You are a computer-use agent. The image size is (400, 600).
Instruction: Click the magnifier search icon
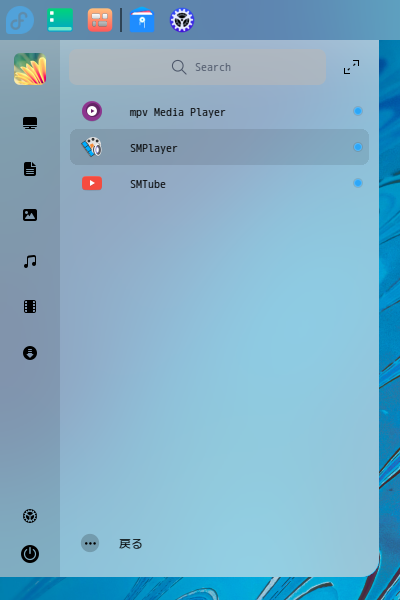pyautogui.click(x=179, y=67)
